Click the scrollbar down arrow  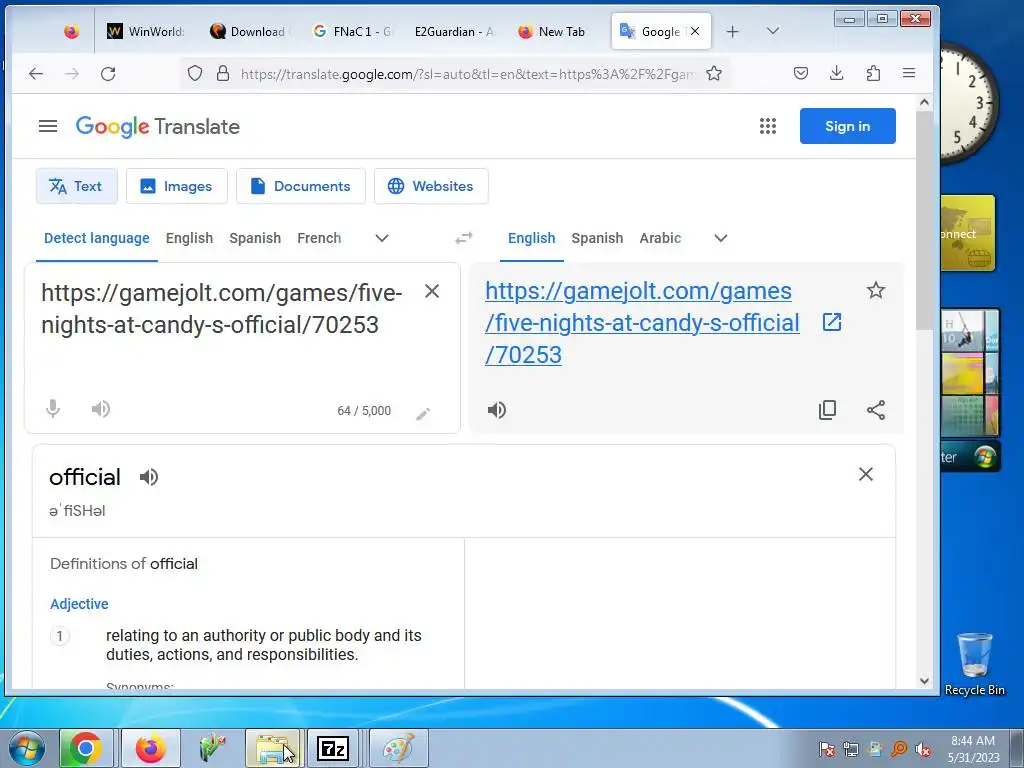[924, 680]
